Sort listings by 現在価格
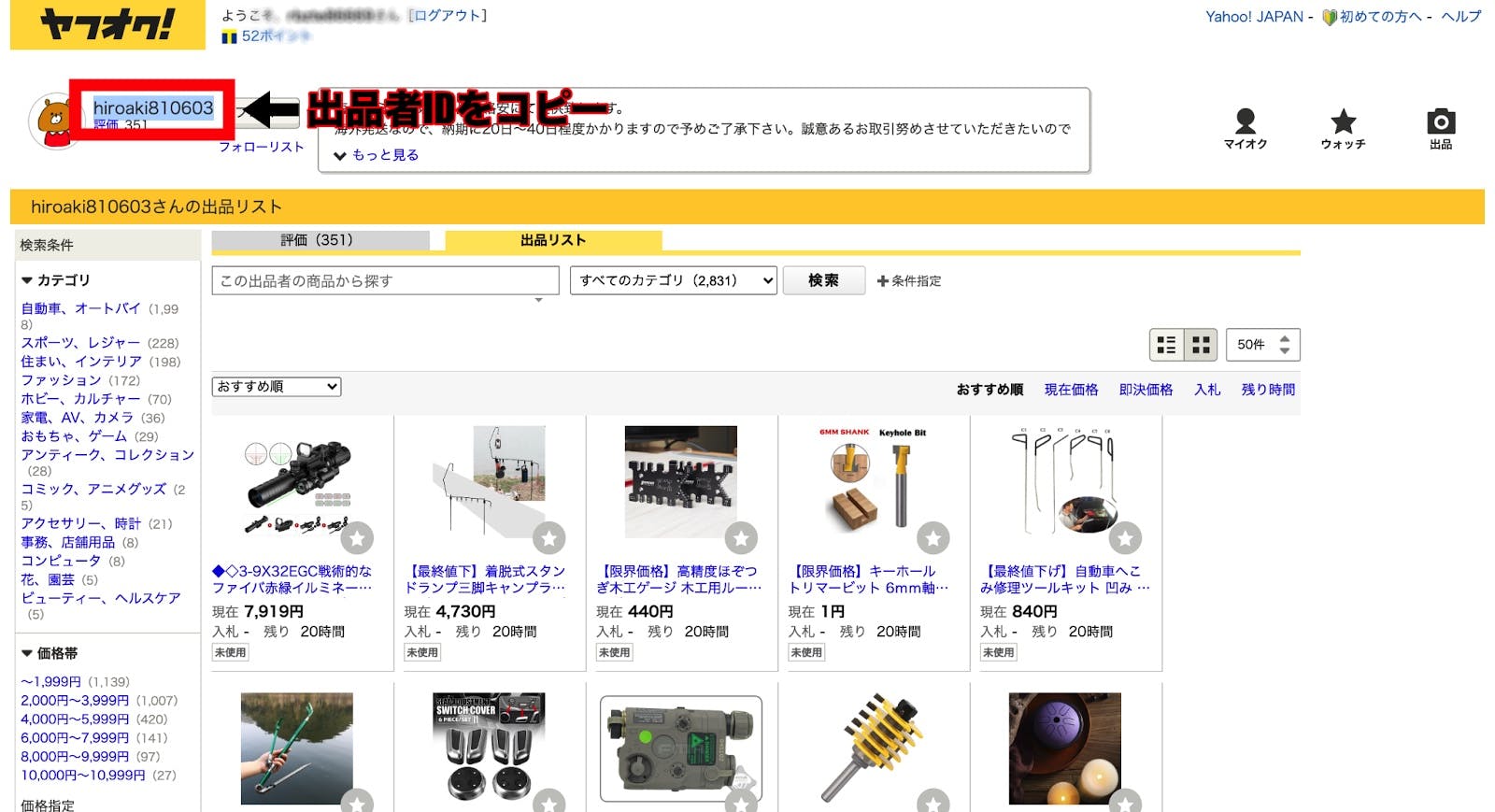This screenshot has height=812, width=1495. [x=1071, y=390]
